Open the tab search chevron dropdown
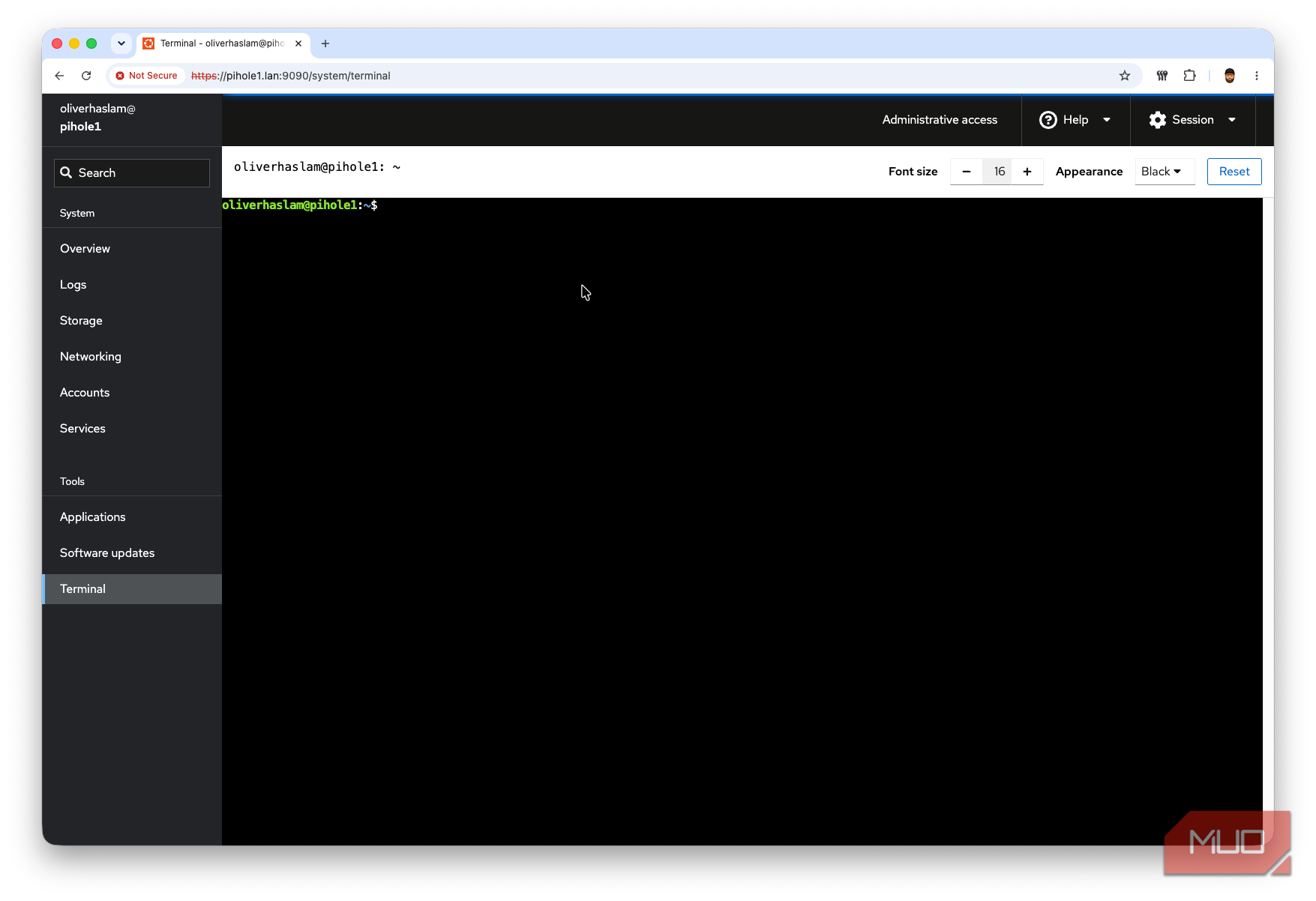1316x901 pixels. 121,43
